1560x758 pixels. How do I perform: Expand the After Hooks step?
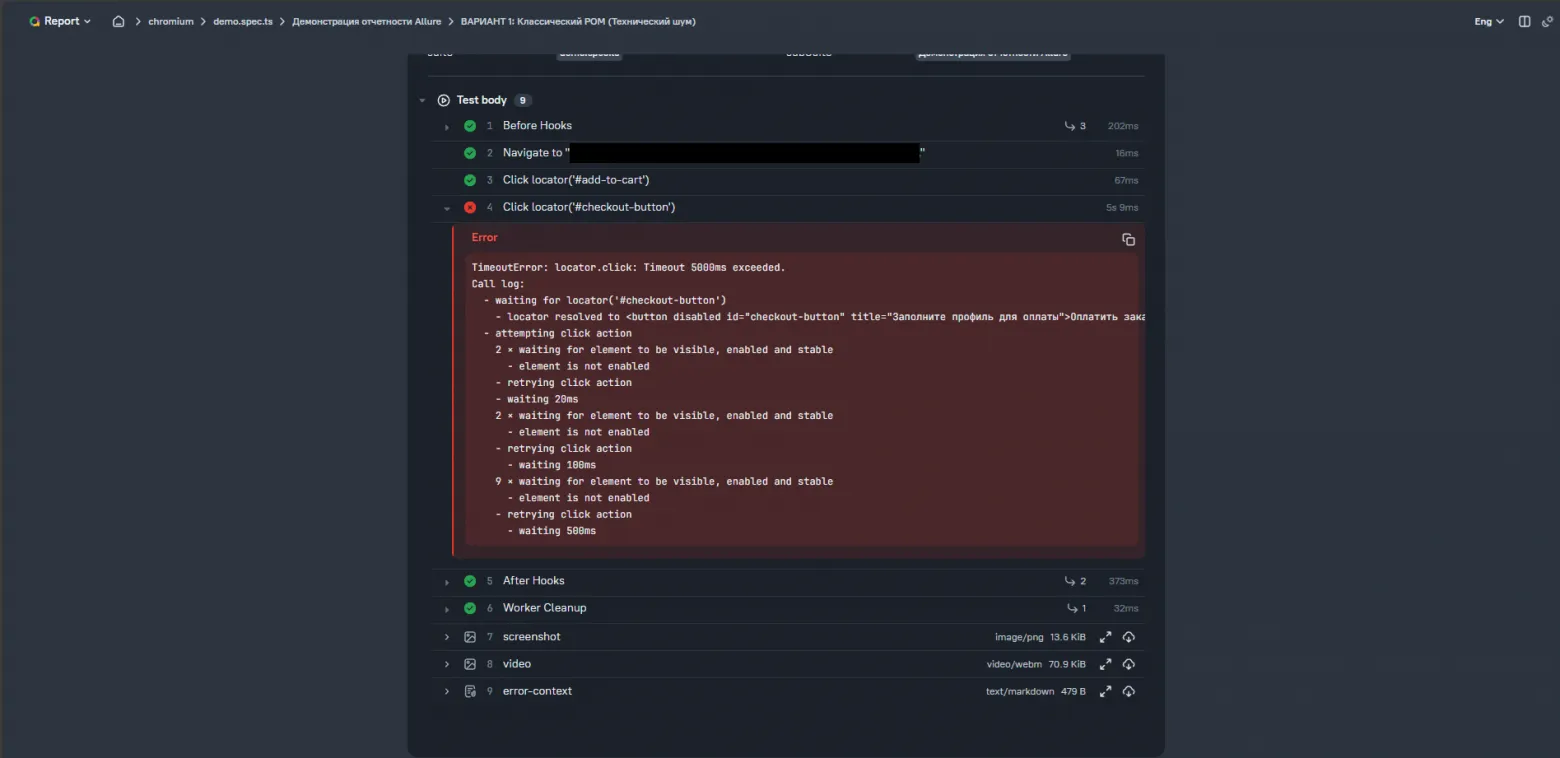click(x=446, y=580)
